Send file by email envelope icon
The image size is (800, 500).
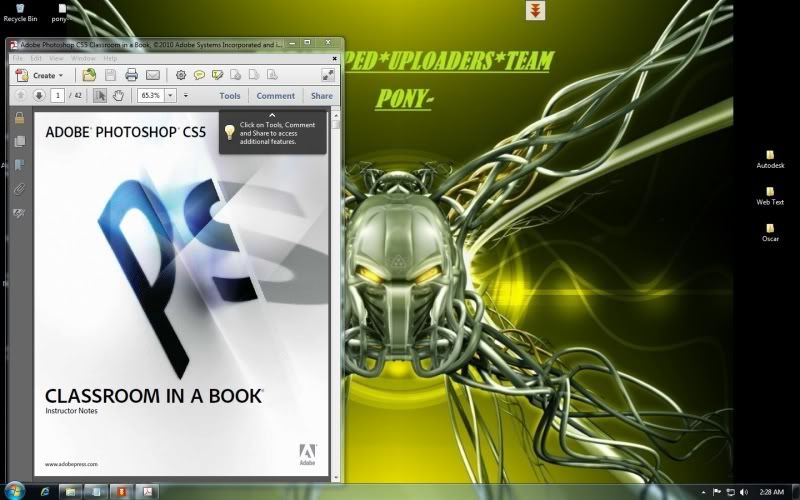tap(153, 75)
